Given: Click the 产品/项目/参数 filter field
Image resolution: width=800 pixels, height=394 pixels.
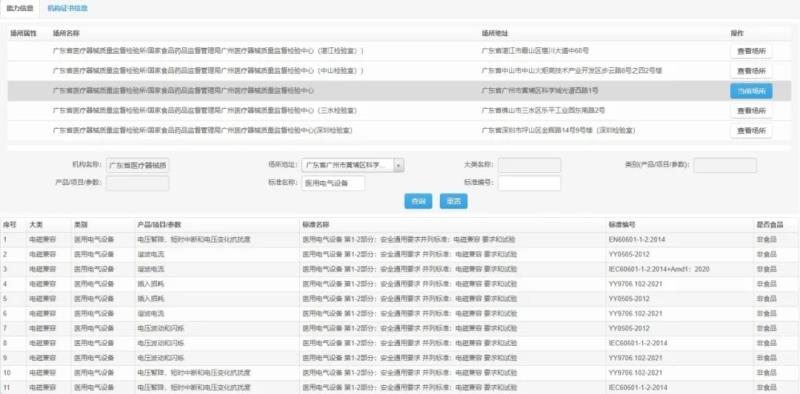Looking at the screenshot, I should pyautogui.click(x=137, y=183).
